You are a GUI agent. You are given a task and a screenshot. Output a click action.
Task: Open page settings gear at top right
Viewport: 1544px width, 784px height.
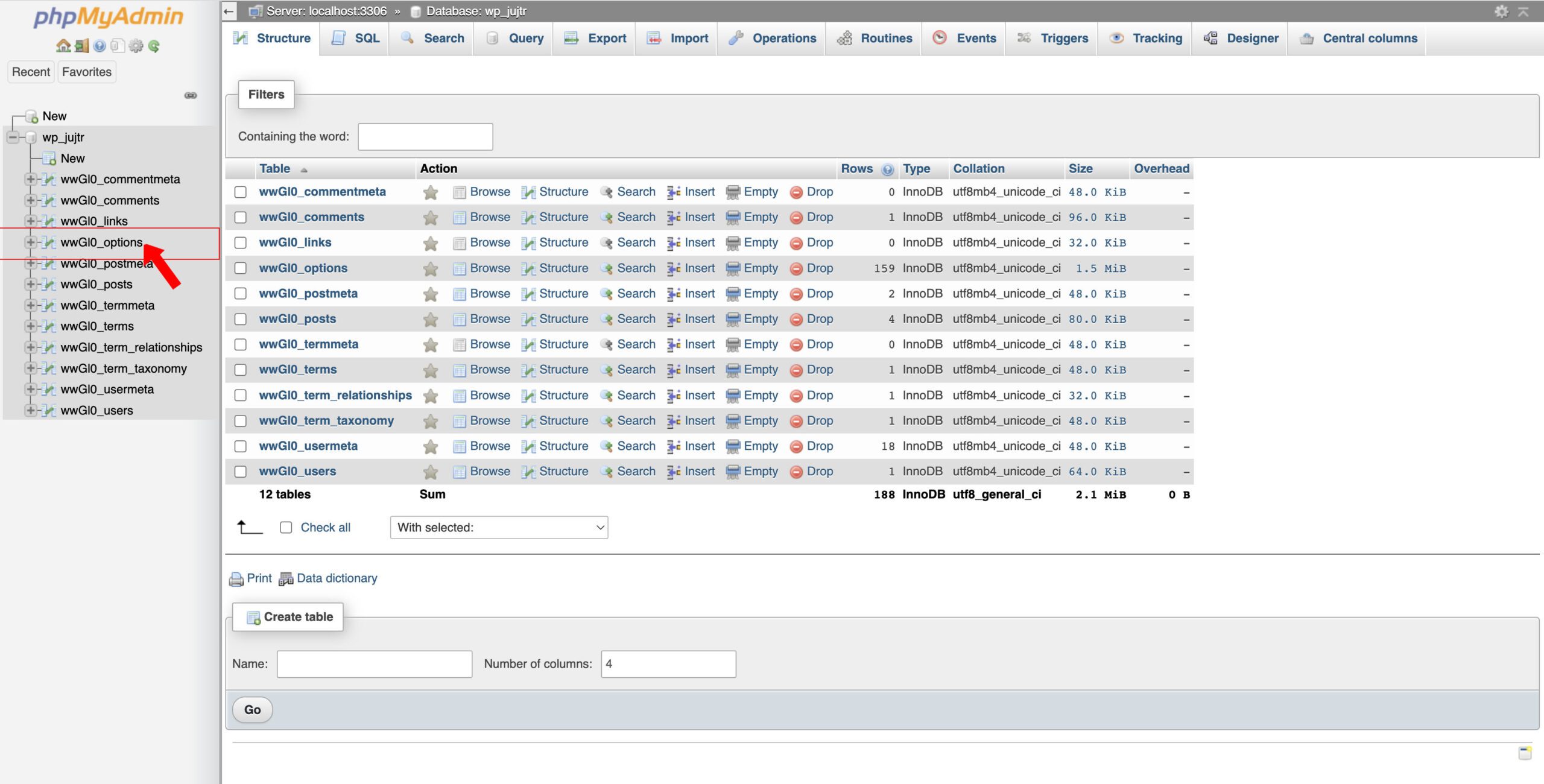click(1501, 11)
